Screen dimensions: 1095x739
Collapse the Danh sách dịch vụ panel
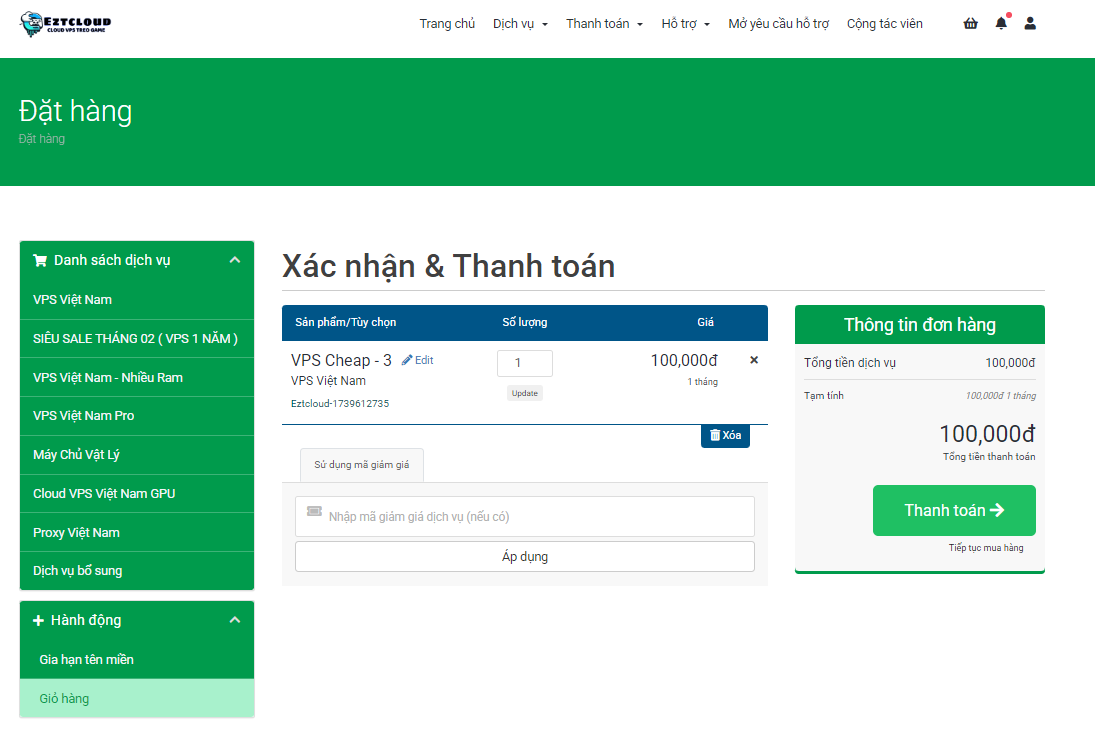click(235, 260)
